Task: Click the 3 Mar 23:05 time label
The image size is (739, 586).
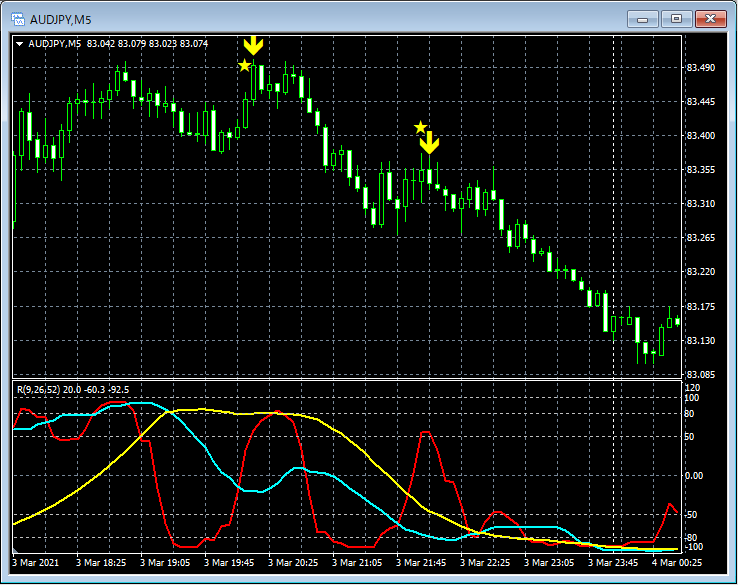Action: pos(549,563)
